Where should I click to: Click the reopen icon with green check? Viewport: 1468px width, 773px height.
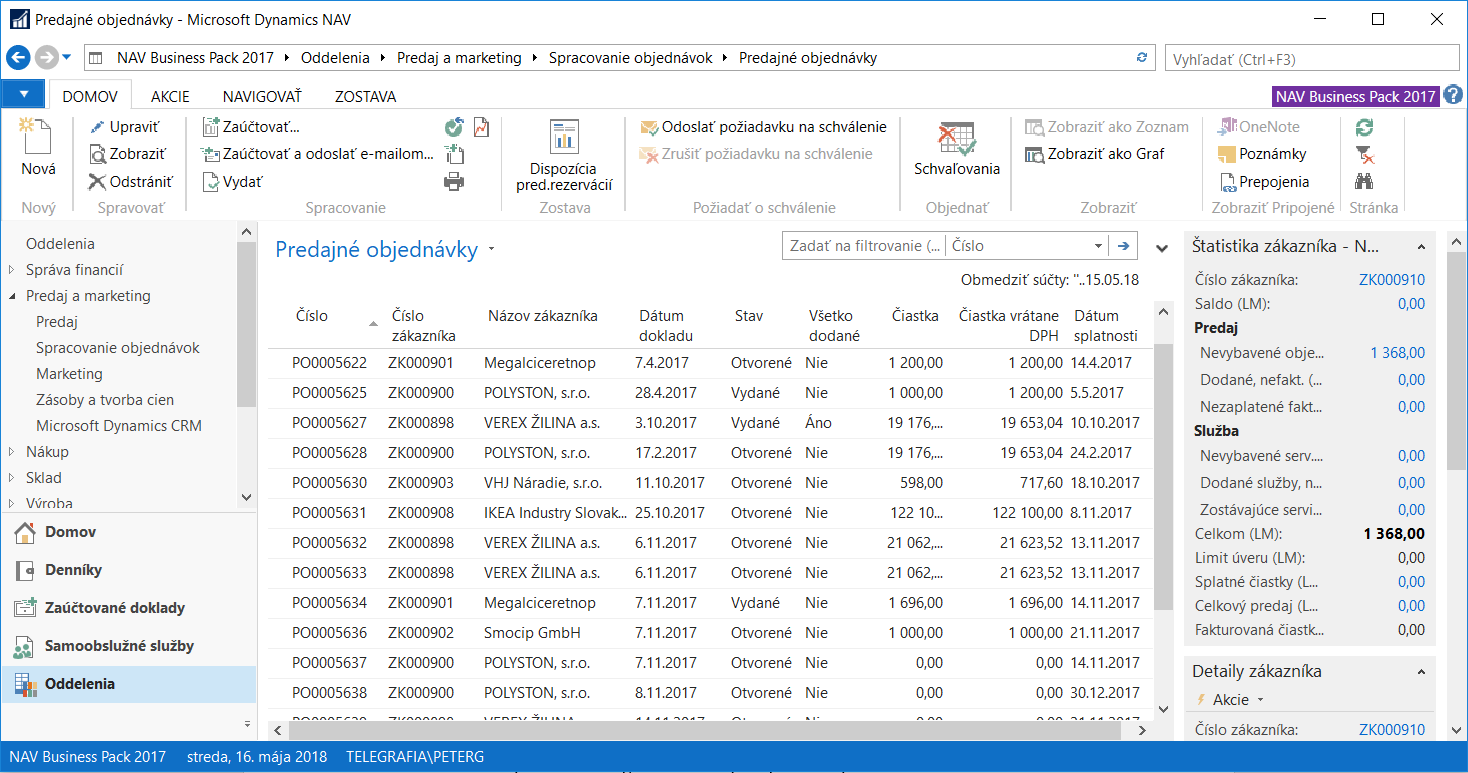click(x=454, y=127)
